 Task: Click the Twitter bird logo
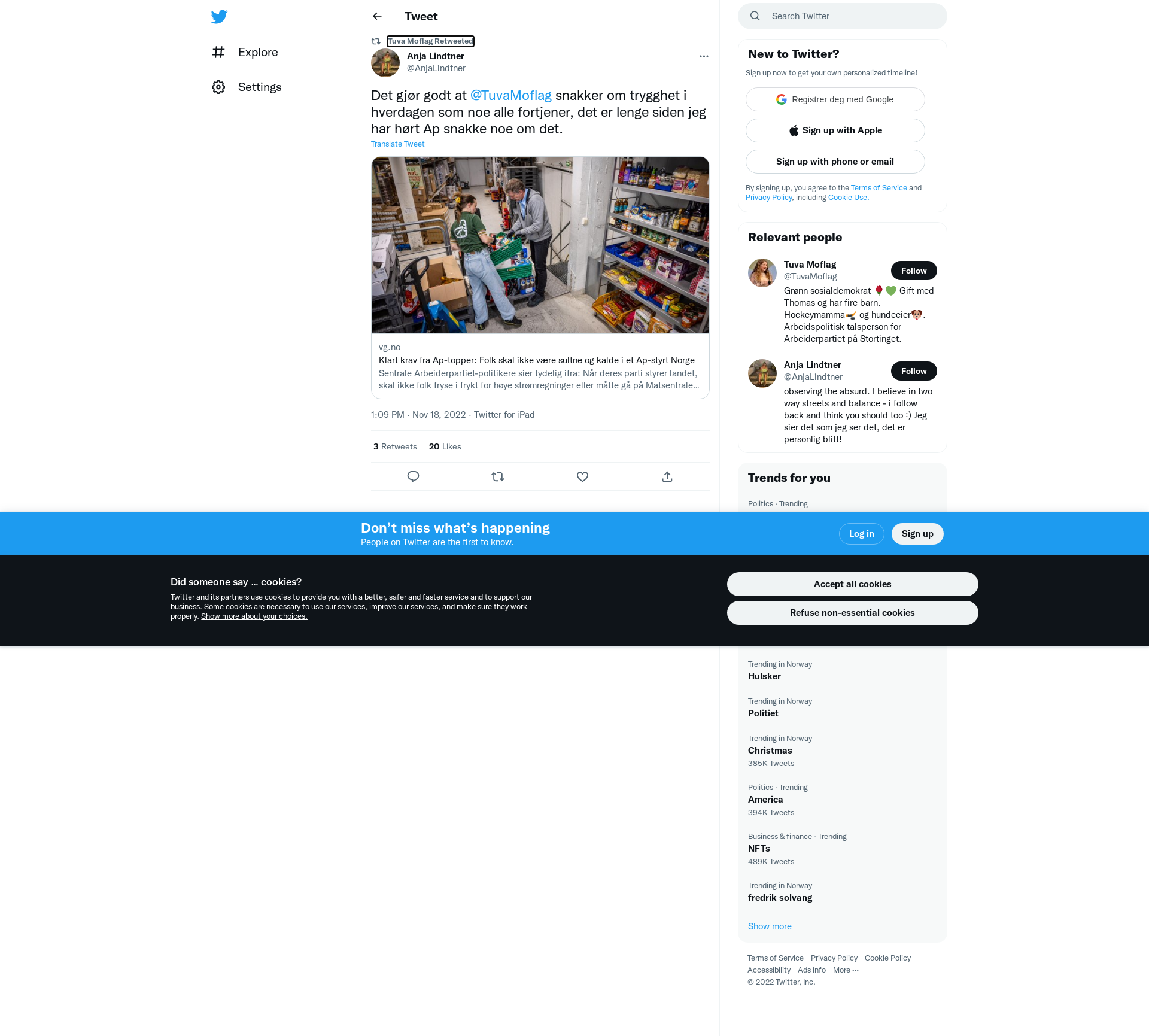coord(219,17)
